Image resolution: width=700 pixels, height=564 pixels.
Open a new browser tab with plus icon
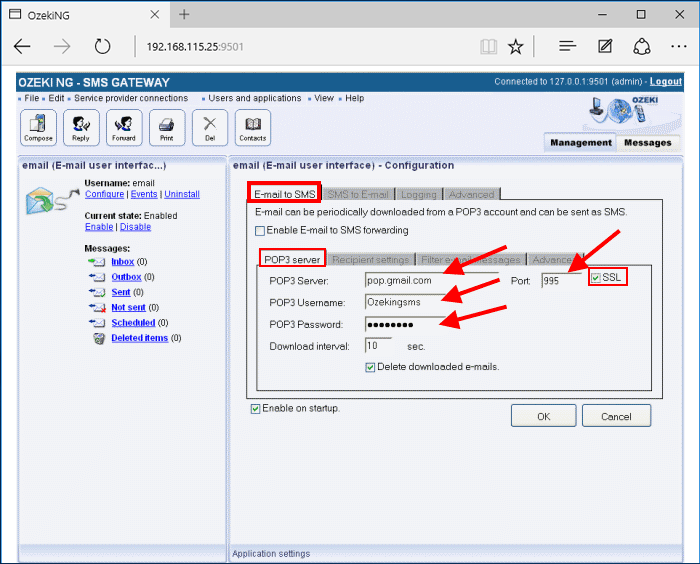coord(184,14)
